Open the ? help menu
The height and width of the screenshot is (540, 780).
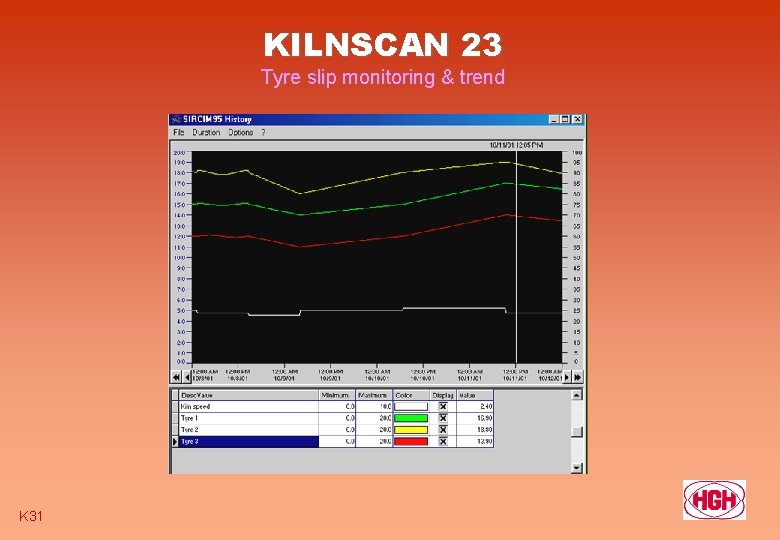click(263, 133)
